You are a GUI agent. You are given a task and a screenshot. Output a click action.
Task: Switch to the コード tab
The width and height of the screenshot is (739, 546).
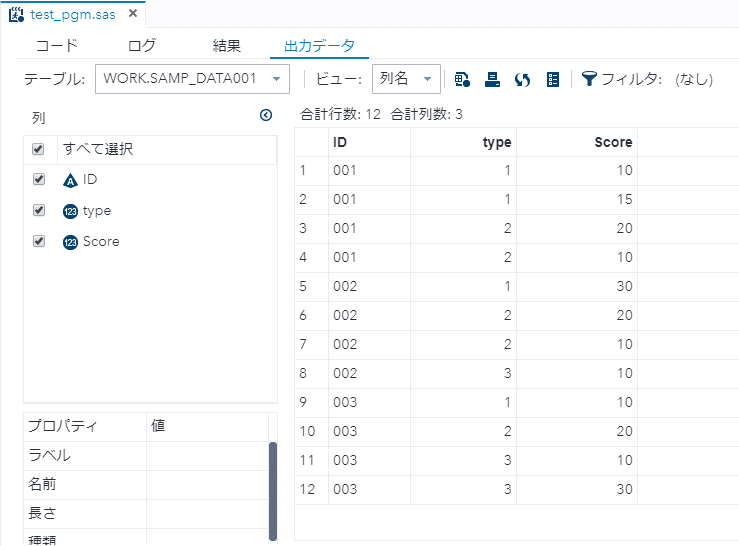click(x=57, y=45)
